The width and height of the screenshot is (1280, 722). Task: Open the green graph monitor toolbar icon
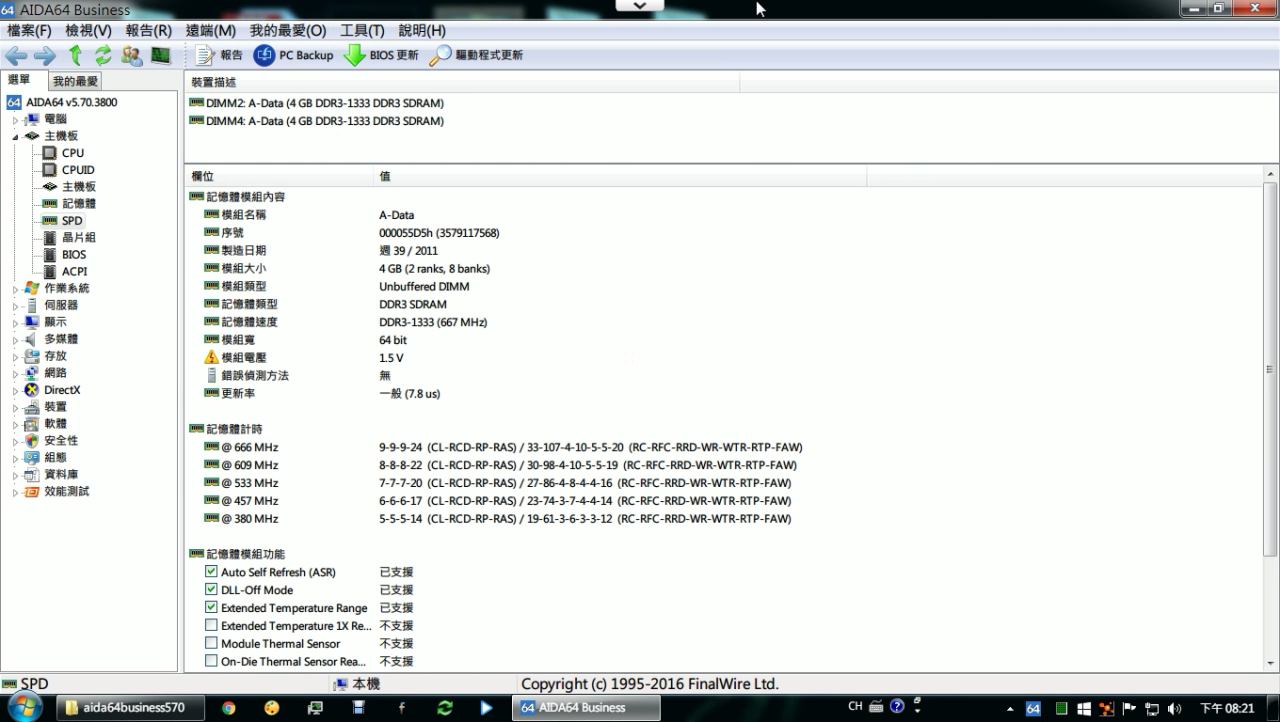click(x=160, y=56)
